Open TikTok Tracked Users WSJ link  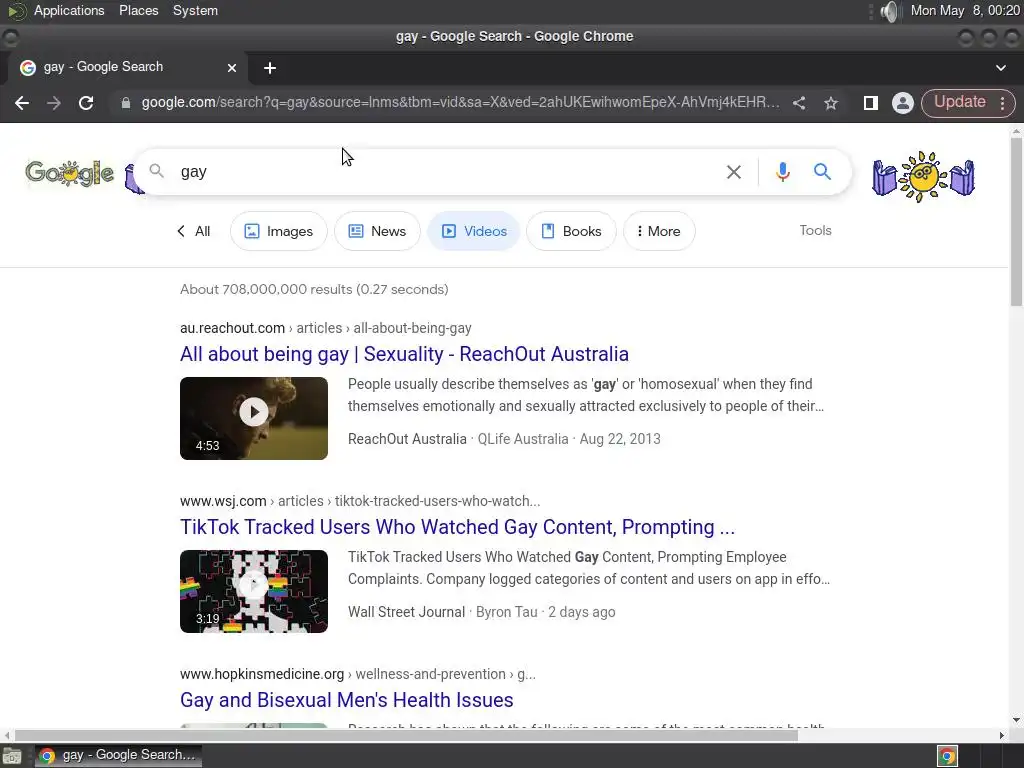pos(457,527)
